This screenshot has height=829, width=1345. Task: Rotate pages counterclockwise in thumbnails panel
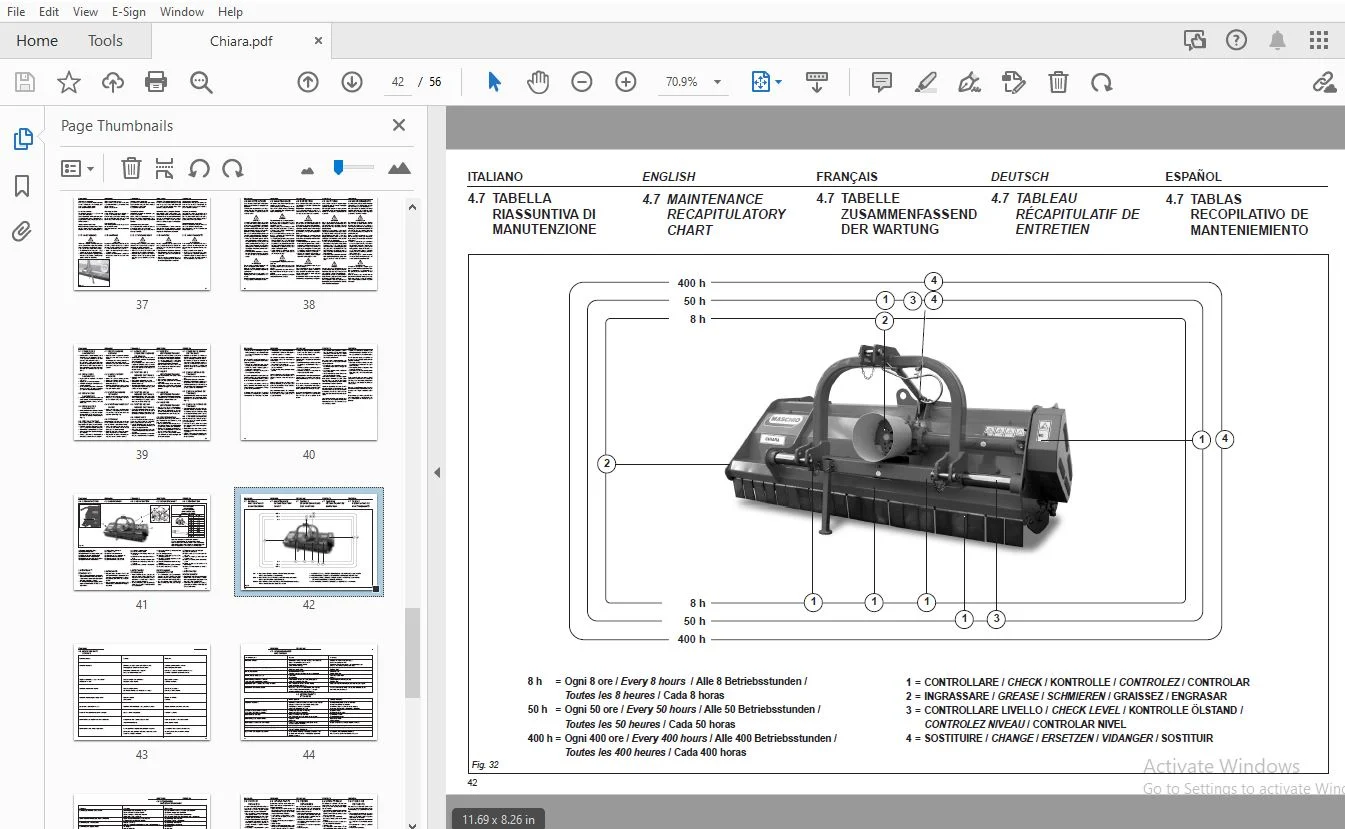tap(199, 168)
